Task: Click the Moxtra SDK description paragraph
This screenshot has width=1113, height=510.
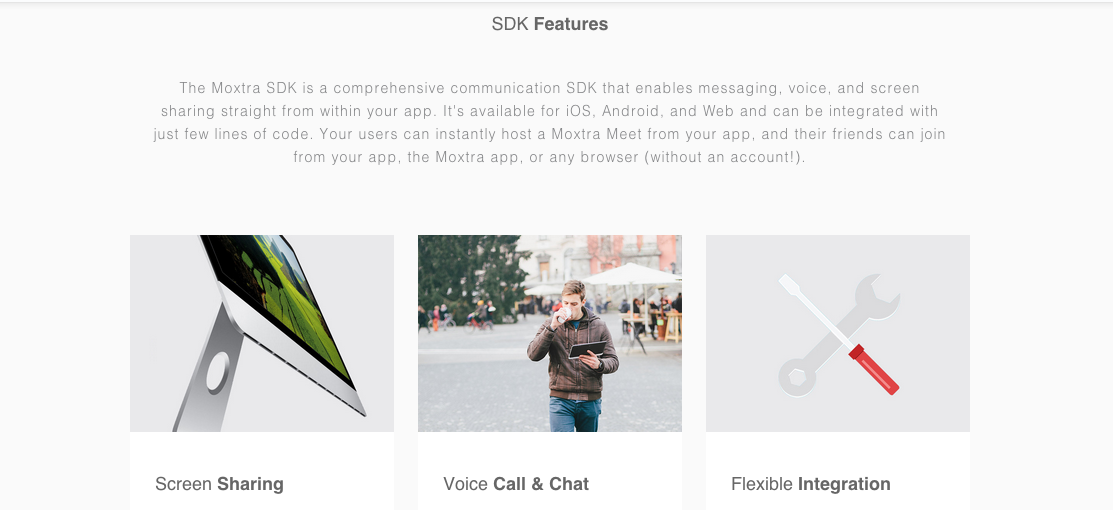Action: [549, 122]
